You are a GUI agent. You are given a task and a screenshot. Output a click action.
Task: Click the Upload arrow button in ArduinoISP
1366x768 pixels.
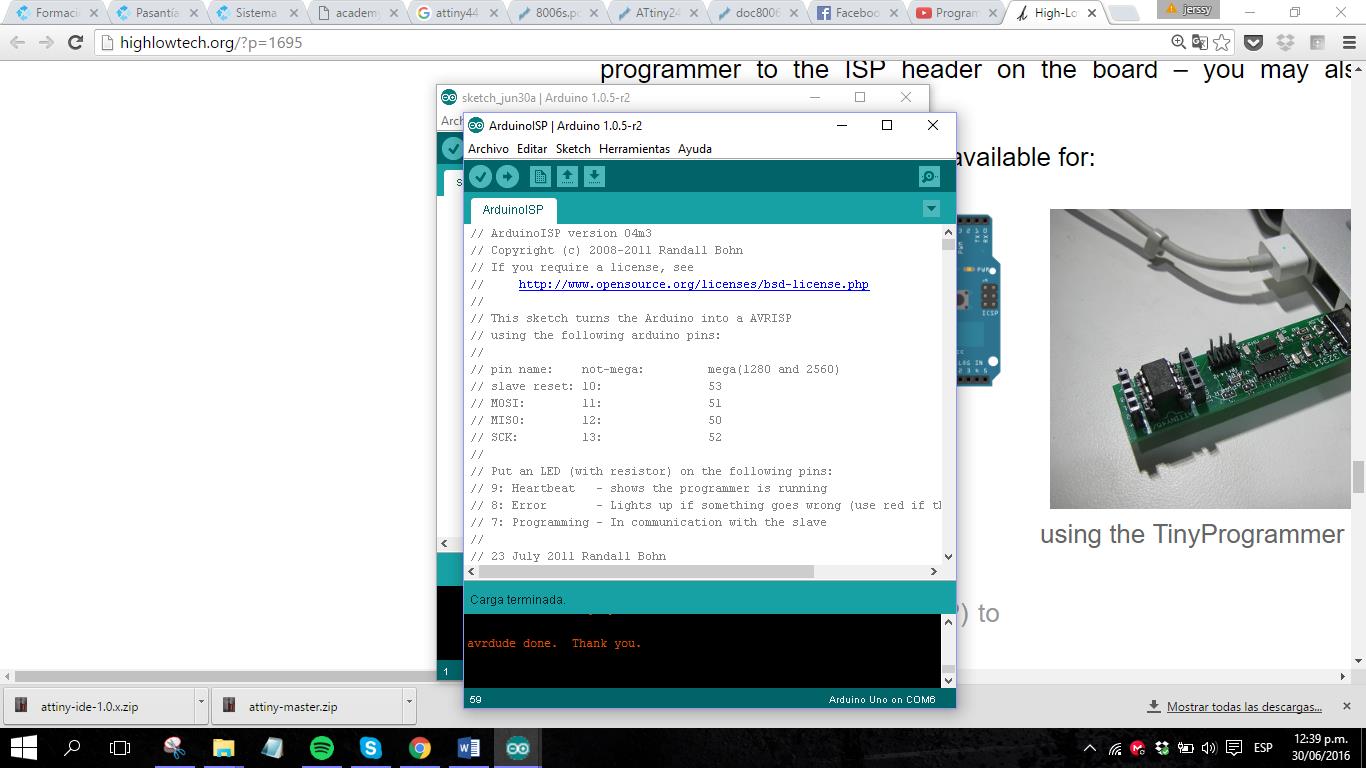click(508, 177)
